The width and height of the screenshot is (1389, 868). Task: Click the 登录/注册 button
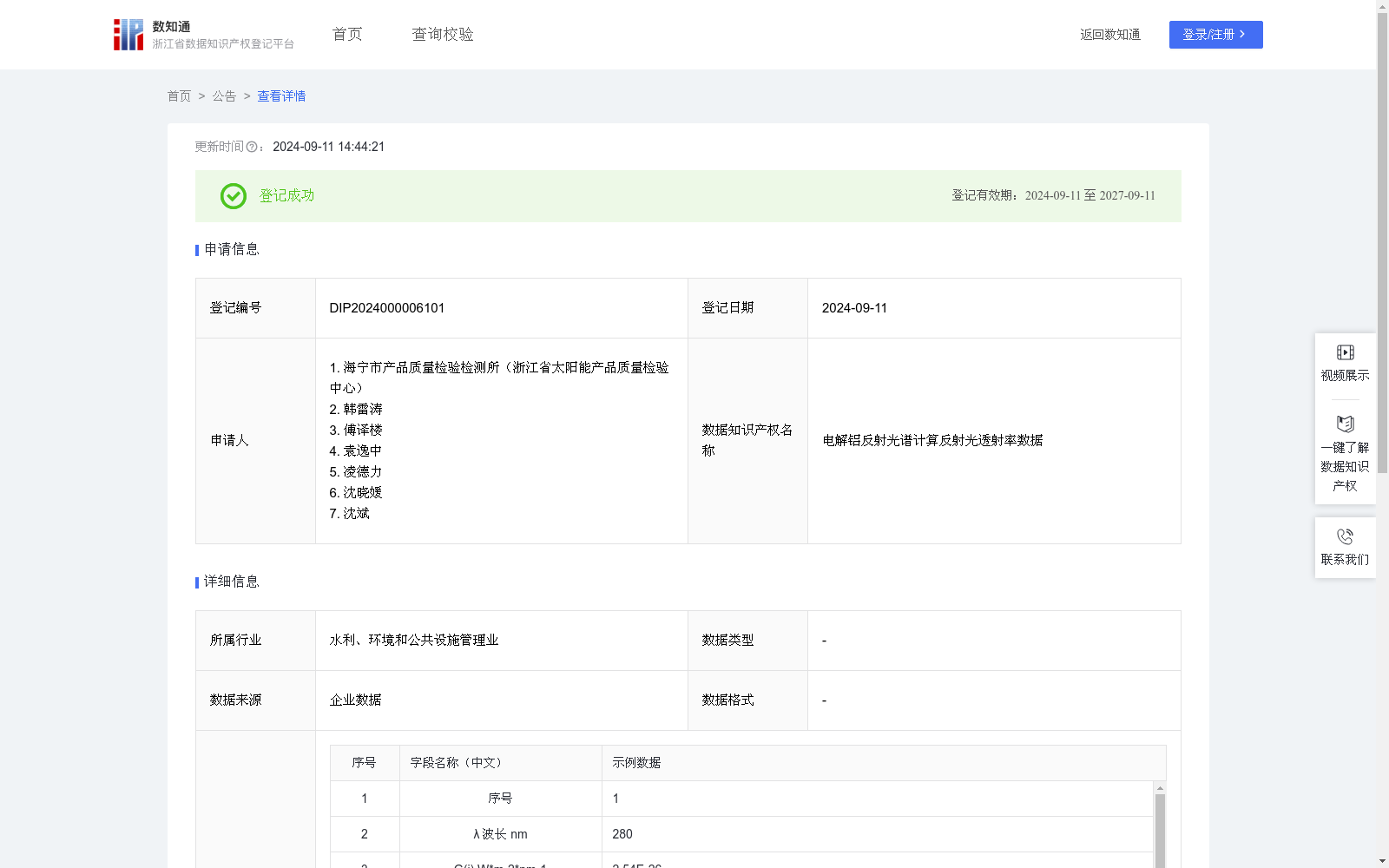click(1215, 35)
